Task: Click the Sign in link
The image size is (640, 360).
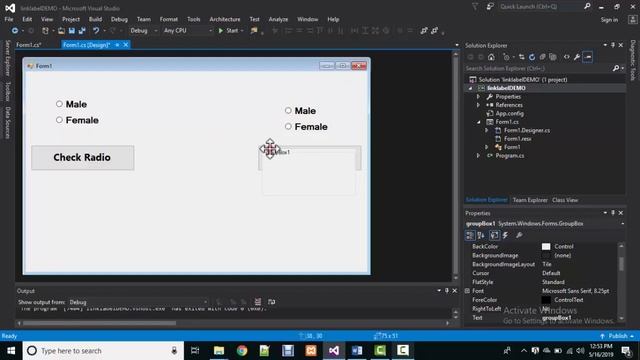Action: [x=609, y=20]
